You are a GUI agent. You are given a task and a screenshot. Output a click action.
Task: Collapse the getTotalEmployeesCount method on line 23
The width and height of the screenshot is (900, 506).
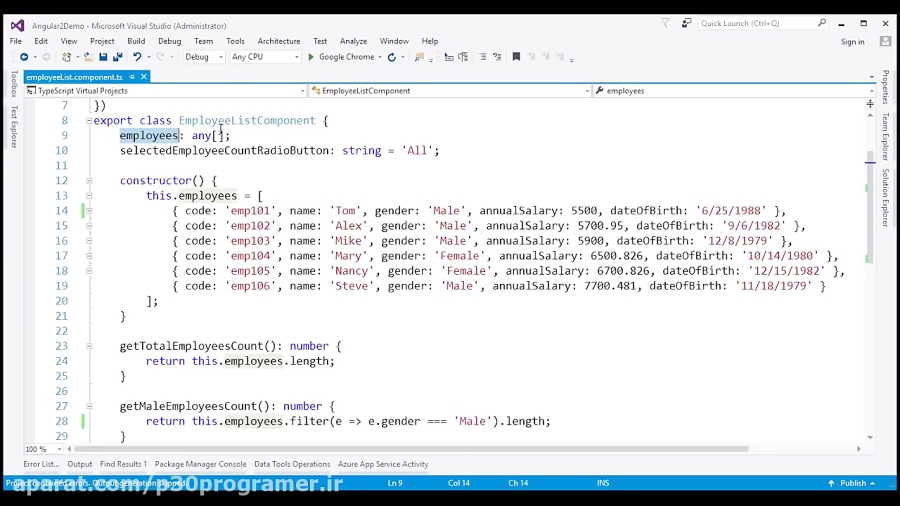point(89,346)
